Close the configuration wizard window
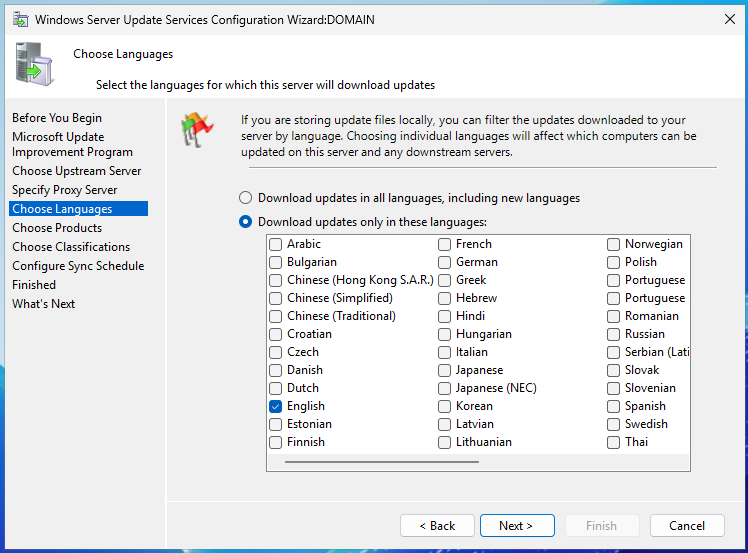 (x=729, y=20)
